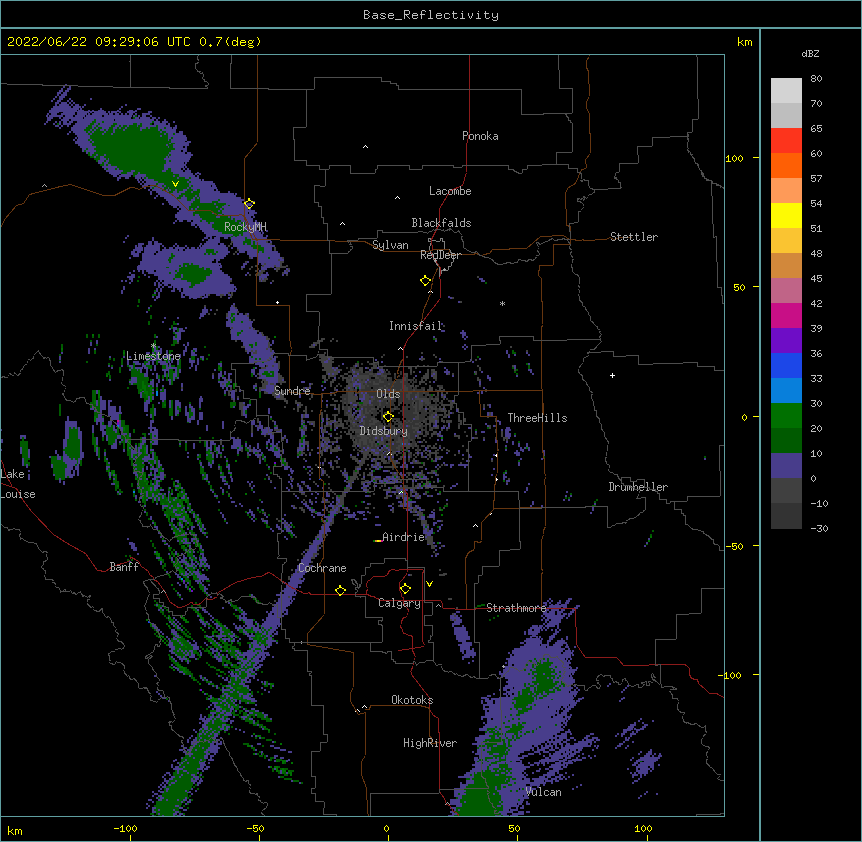Pick the blue swatch between 36 and 33 dBZ
Screen dimensions: 862x842
point(786,365)
